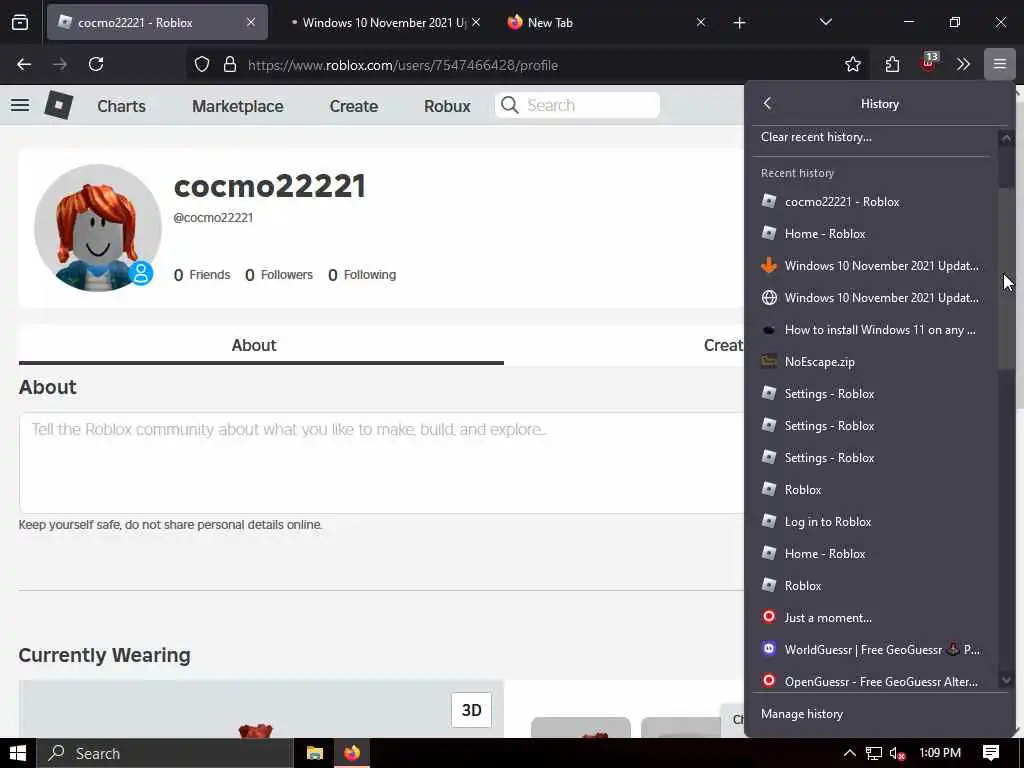Viewport: 1024px width, 768px height.
Task: Go back from the History panel
Action: [767, 103]
